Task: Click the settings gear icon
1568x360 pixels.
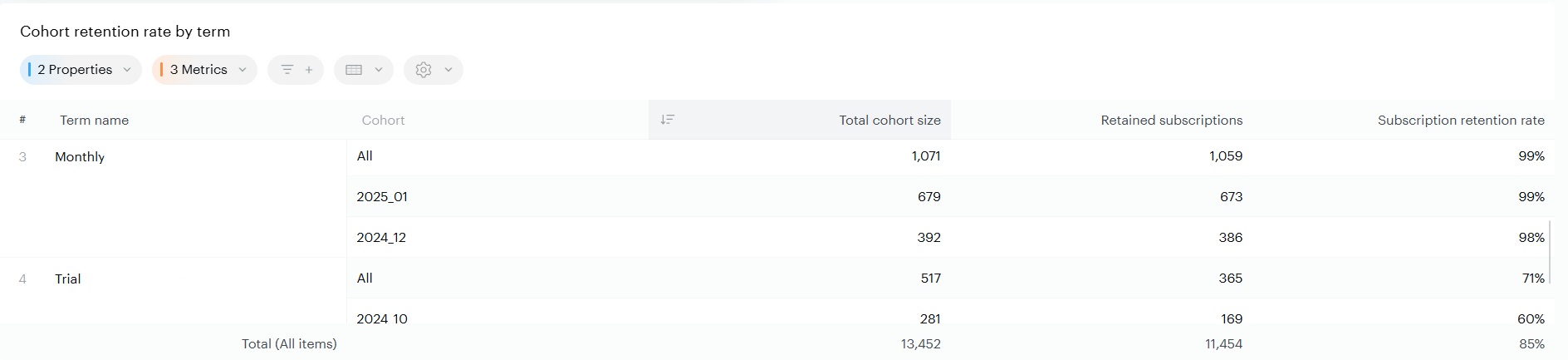Action: click(424, 70)
